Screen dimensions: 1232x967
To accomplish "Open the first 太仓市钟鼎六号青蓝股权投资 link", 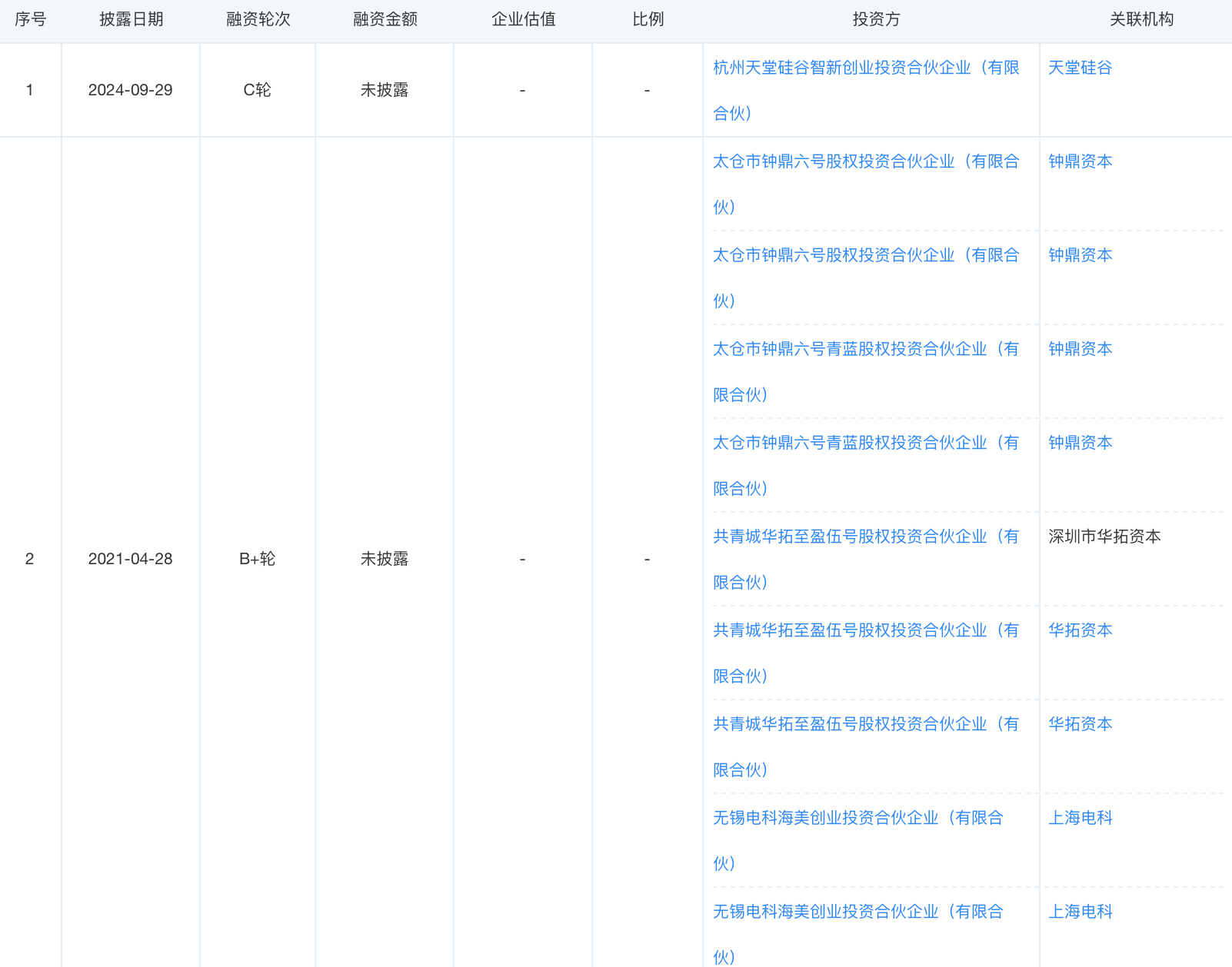I will (865, 350).
